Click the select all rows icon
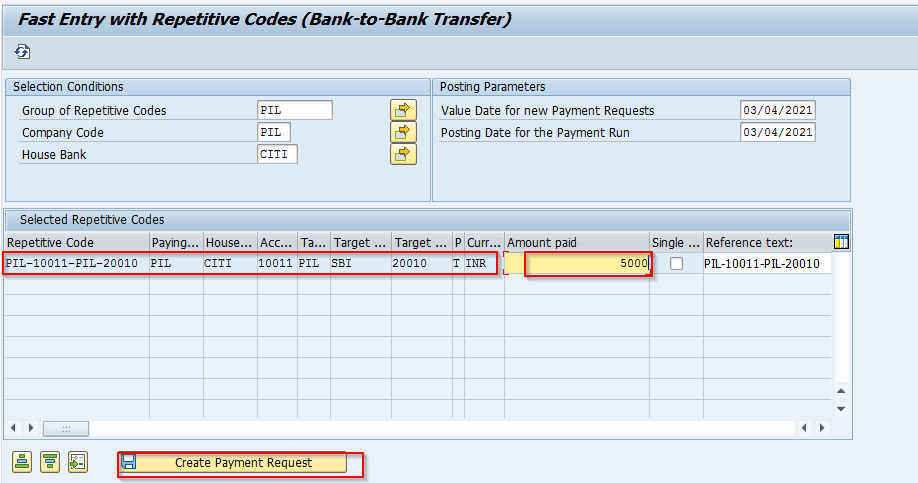The width and height of the screenshot is (918, 483). coord(22,462)
